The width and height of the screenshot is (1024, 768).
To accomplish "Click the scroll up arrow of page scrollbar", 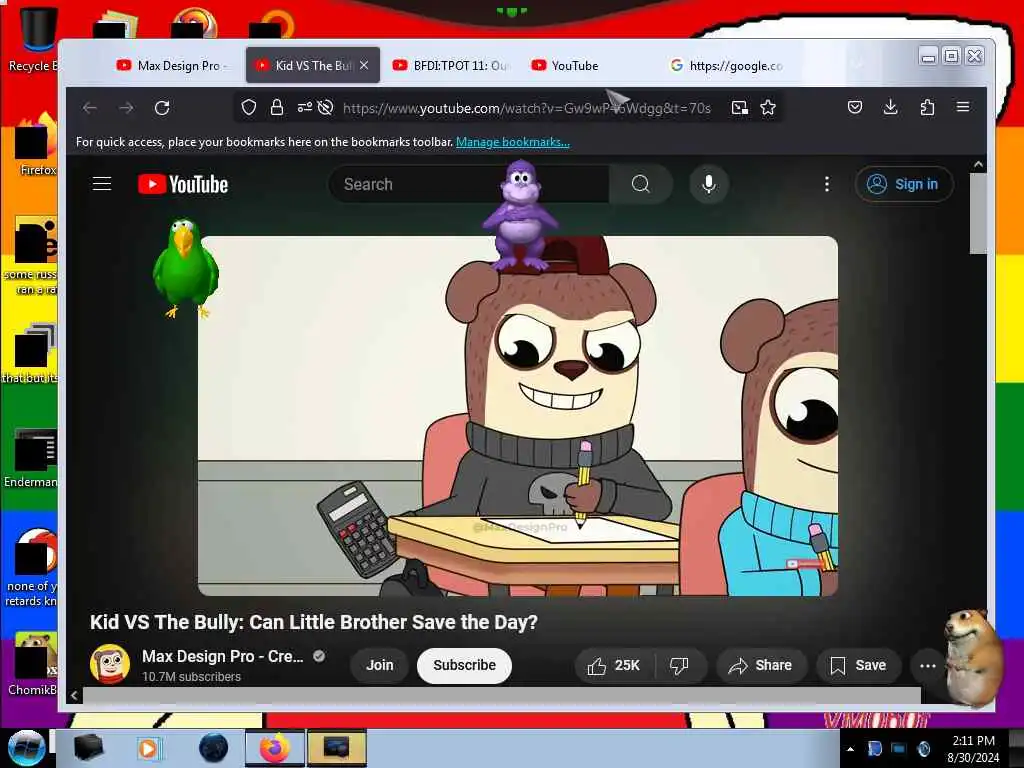I will (978, 165).
